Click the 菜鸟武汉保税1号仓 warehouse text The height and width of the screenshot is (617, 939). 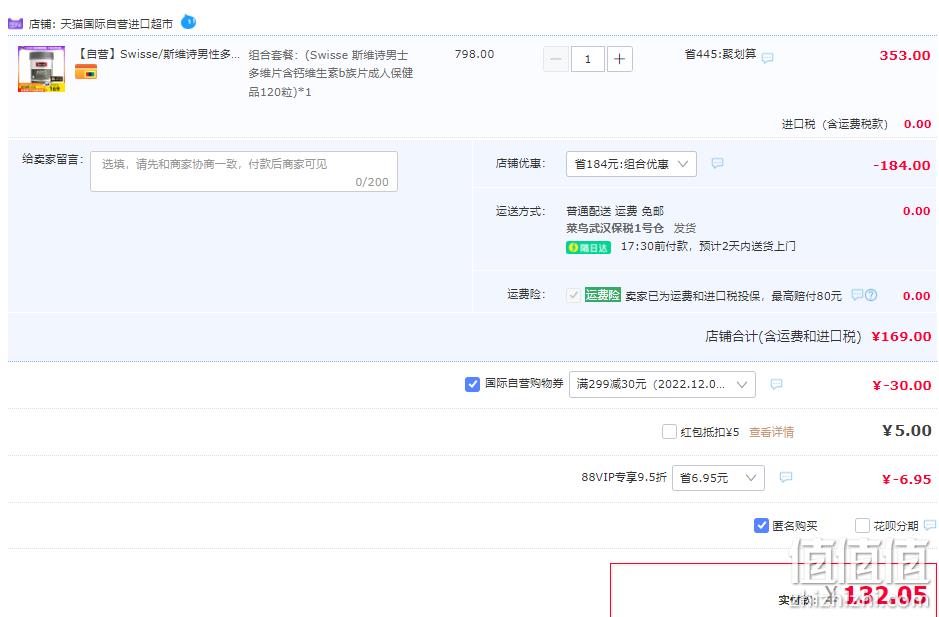click(615, 228)
